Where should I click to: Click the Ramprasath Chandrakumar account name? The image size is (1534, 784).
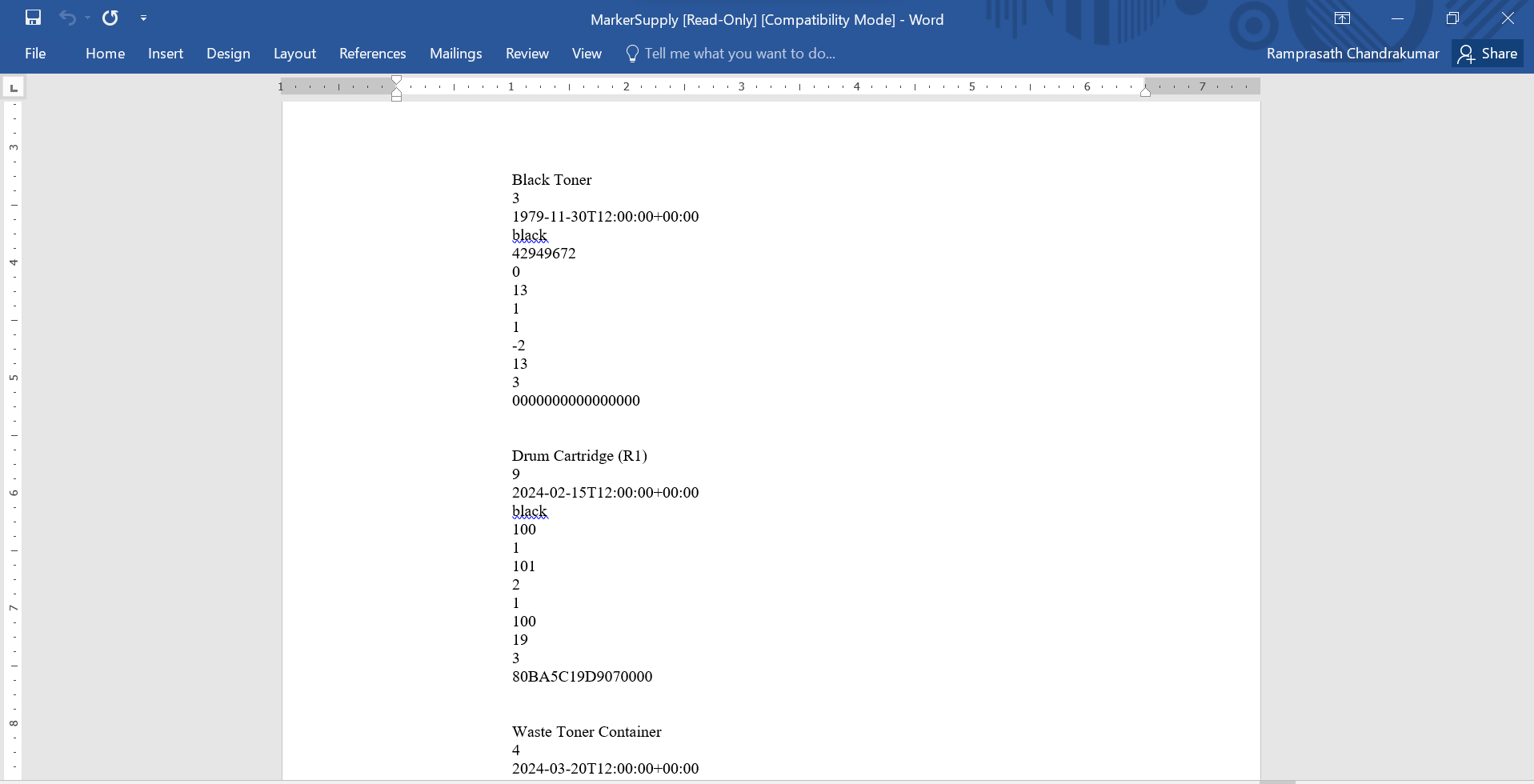pos(1352,54)
